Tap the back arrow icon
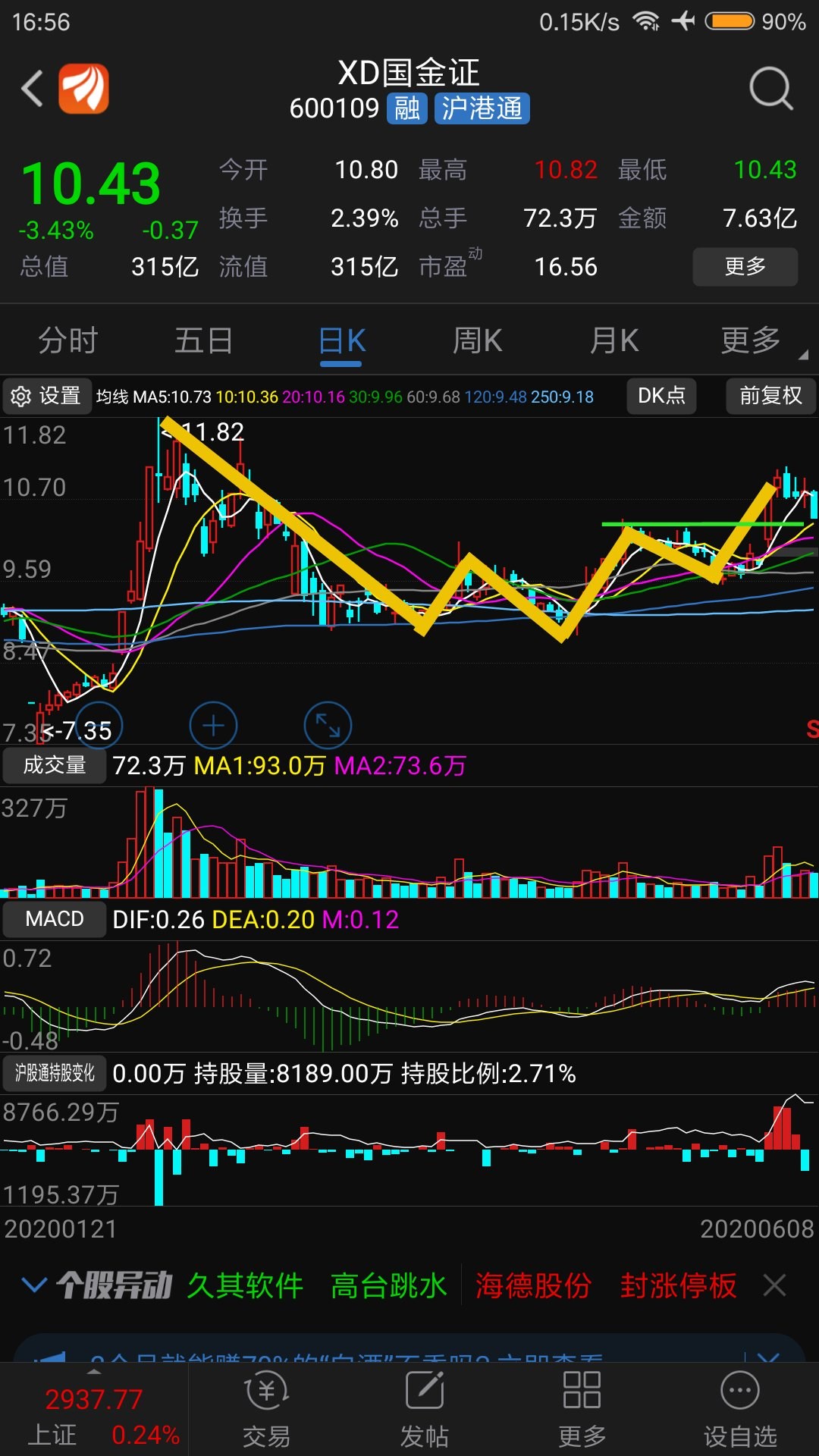The image size is (819, 1456). (32, 89)
